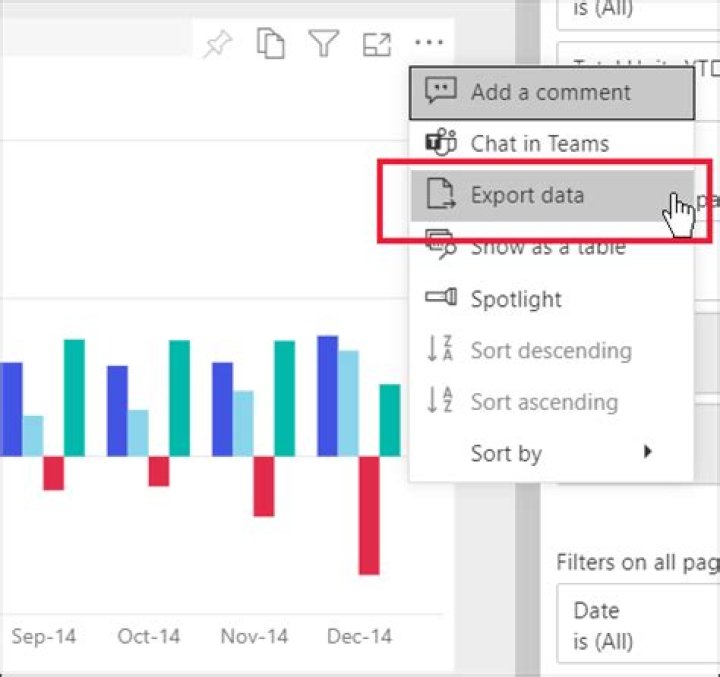Image resolution: width=720 pixels, height=677 pixels.
Task: Expand the Sort by submenu arrow
Action: click(647, 451)
